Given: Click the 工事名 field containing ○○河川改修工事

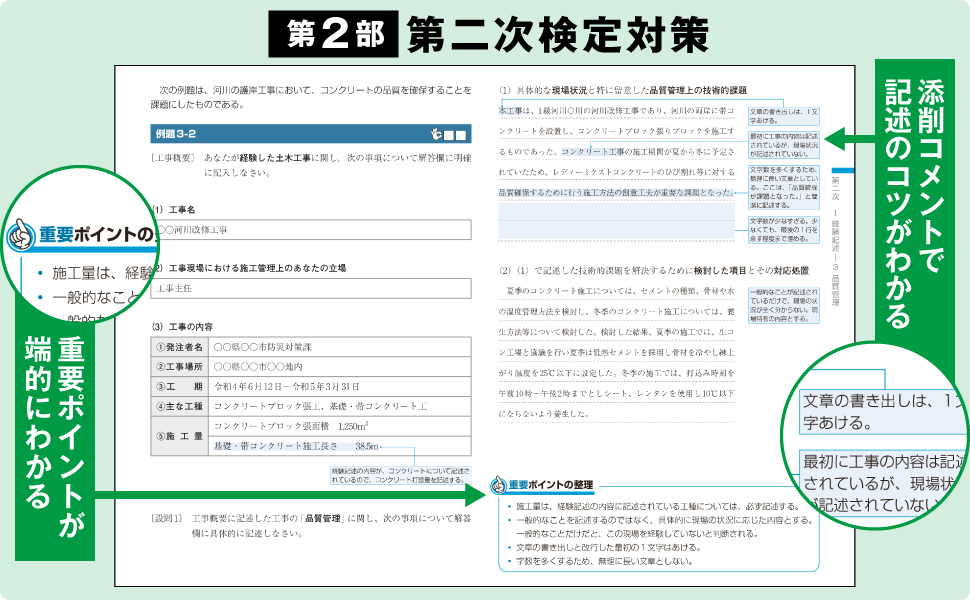Looking at the screenshot, I should tap(310, 230).
